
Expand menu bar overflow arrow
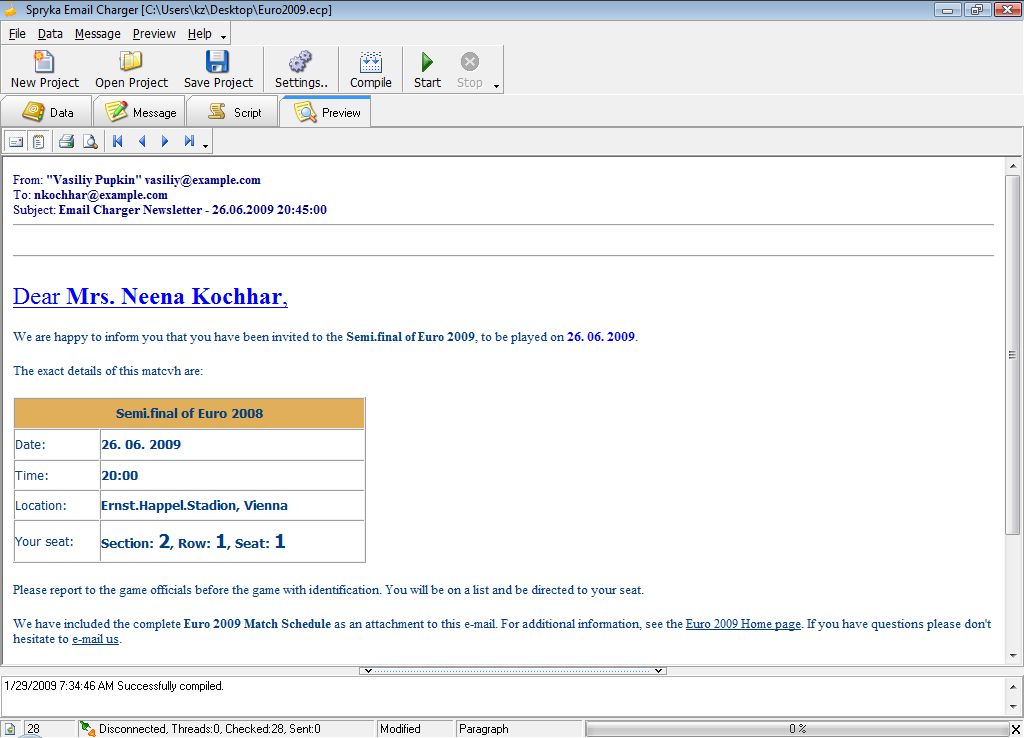coord(223,37)
